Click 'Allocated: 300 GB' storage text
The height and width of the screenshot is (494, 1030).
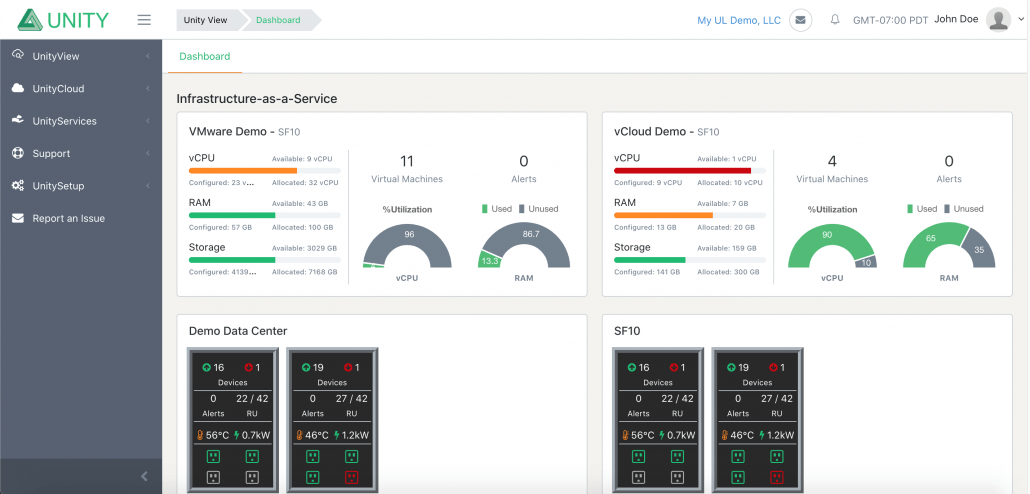click(728, 272)
